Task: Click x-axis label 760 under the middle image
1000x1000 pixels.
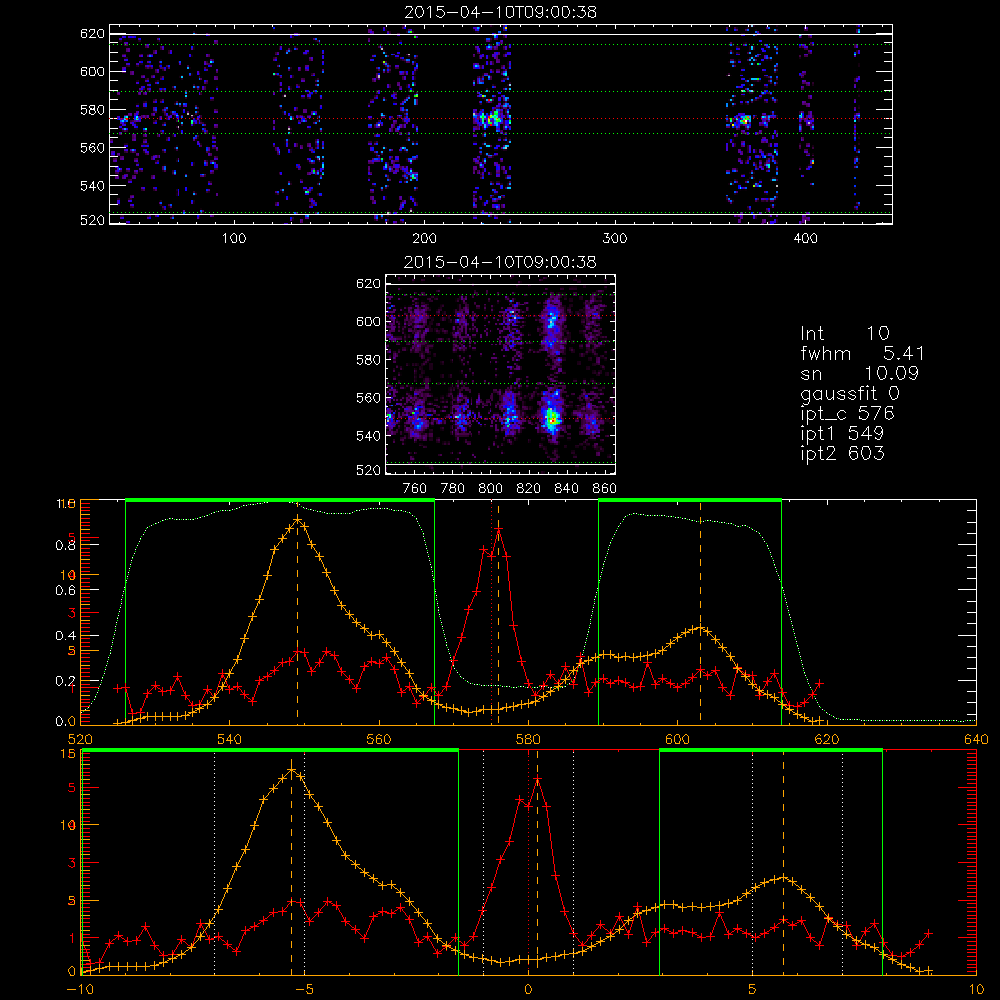Action: [415, 489]
